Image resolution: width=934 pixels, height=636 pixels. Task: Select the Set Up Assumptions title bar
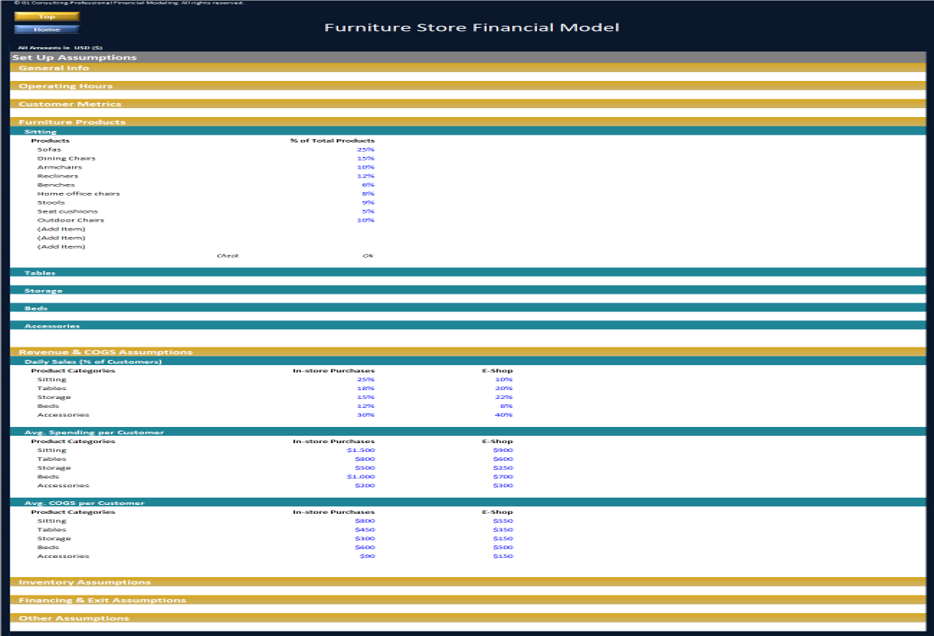(x=468, y=57)
